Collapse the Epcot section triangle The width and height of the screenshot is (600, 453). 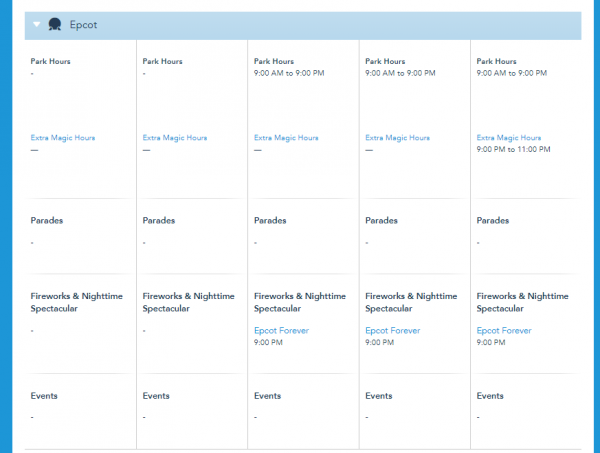[x=37, y=24]
